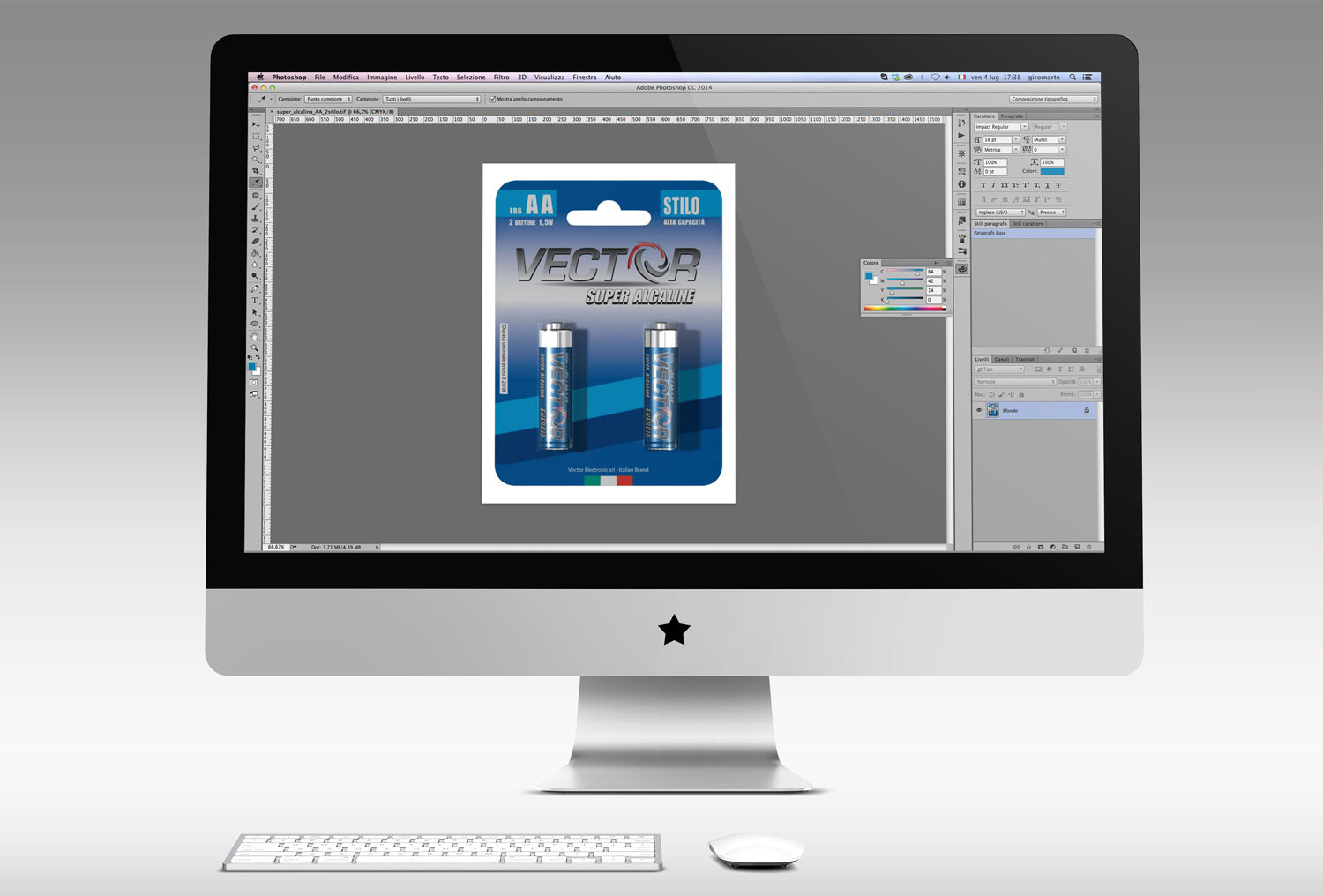Screen dimensions: 1323x896
Task: Open the Swatches grid panel icon
Action: (x=961, y=202)
